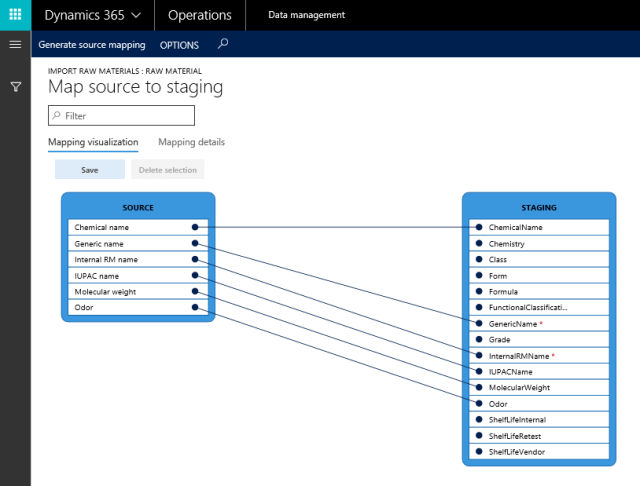Image resolution: width=640 pixels, height=486 pixels.
Task: Click the connector dot for staging ShelfLifeVendor
Action: click(480, 451)
